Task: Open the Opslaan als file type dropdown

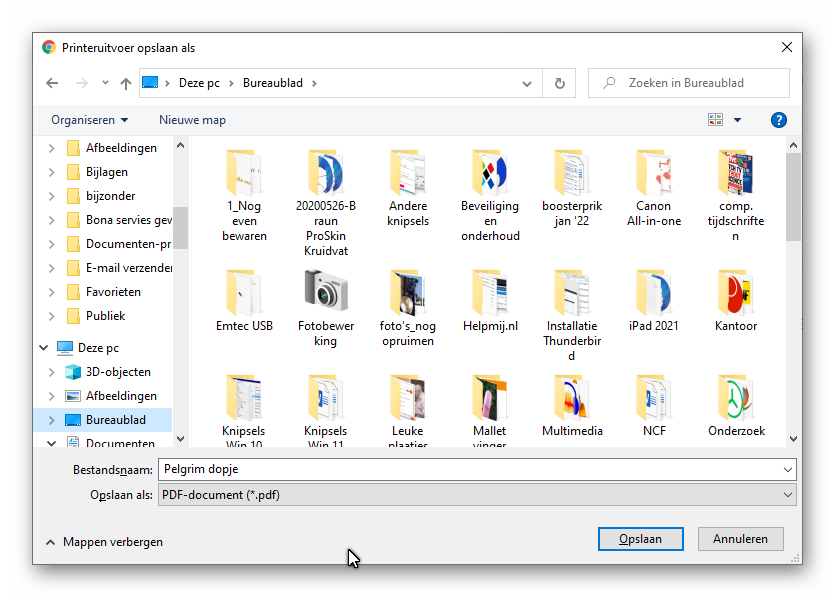Action: [788, 495]
